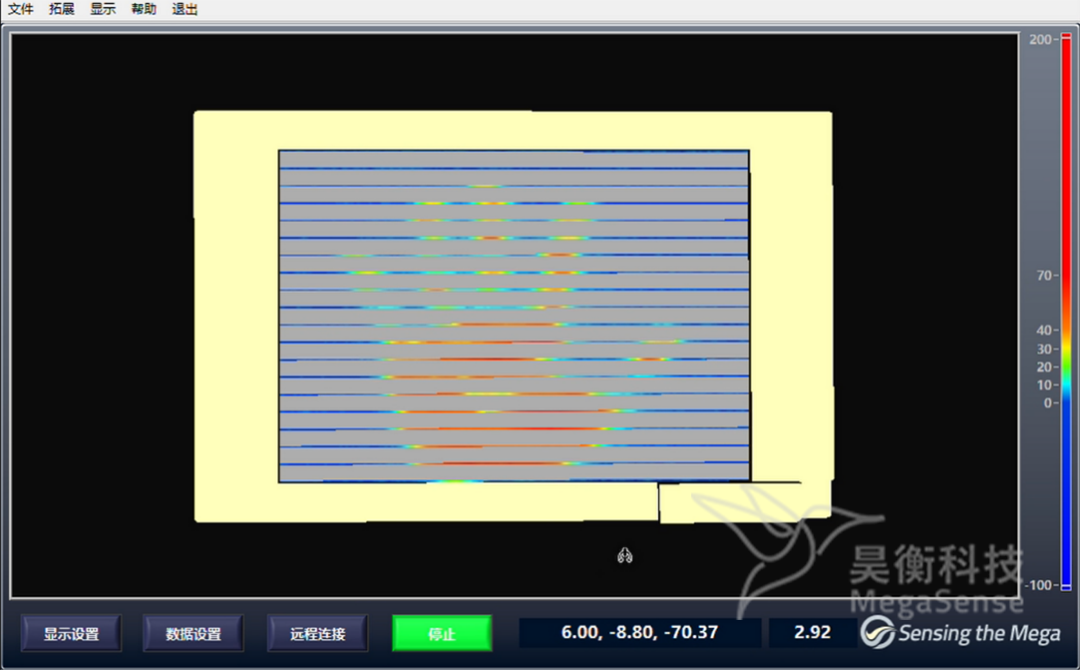1080x670 pixels.
Task: Open the 拓展 menu
Action: [x=60, y=9]
